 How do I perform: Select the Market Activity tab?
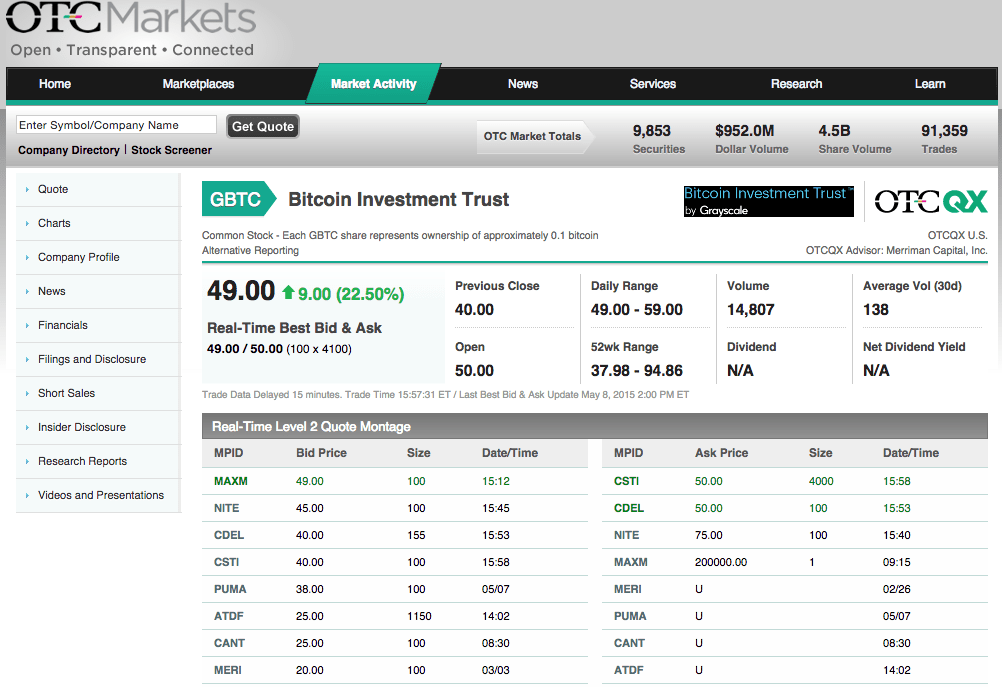pos(373,84)
